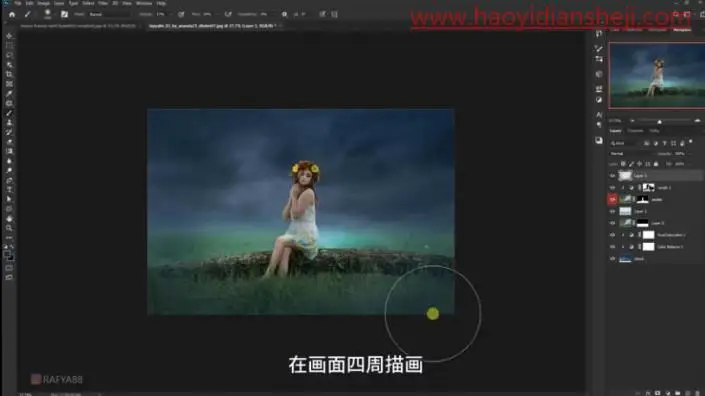This screenshot has width=705, height=396.
Task: Click the foreground color swatch
Action: [x=7, y=254]
